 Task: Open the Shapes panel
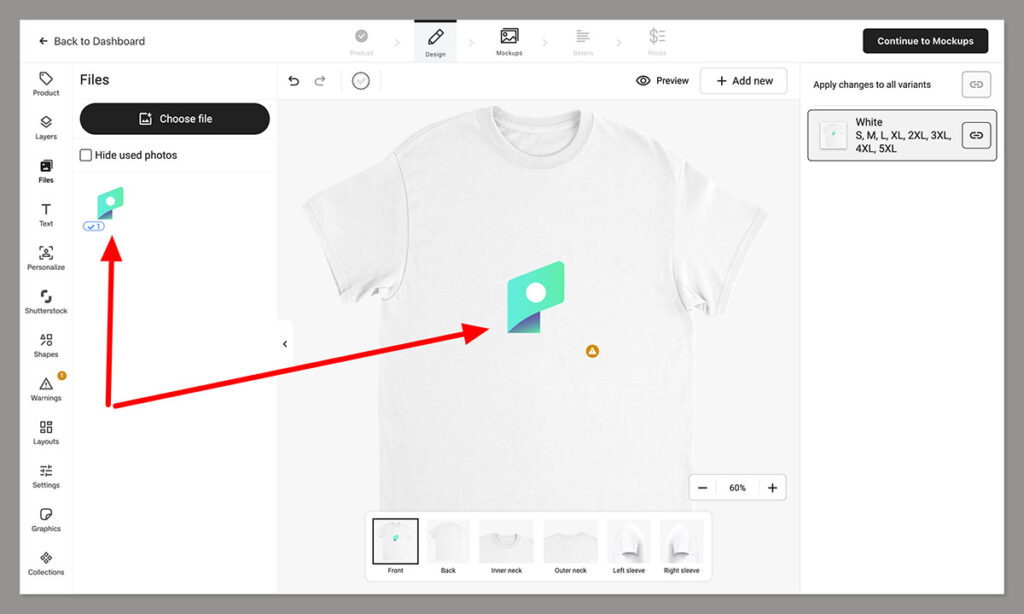coord(46,346)
